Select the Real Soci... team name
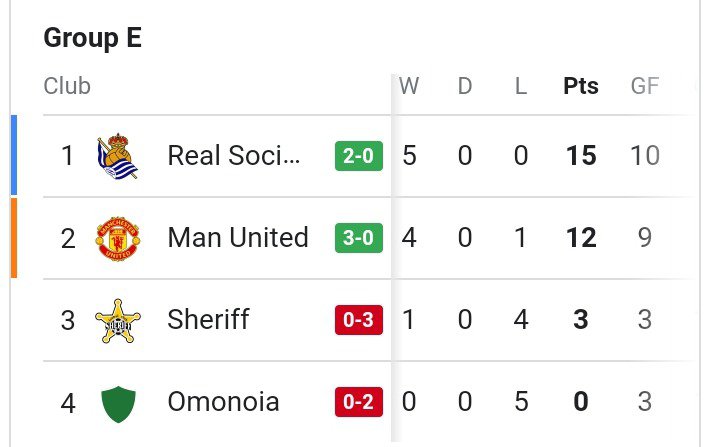Viewport: 709px width, 447px height. [x=234, y=155]
